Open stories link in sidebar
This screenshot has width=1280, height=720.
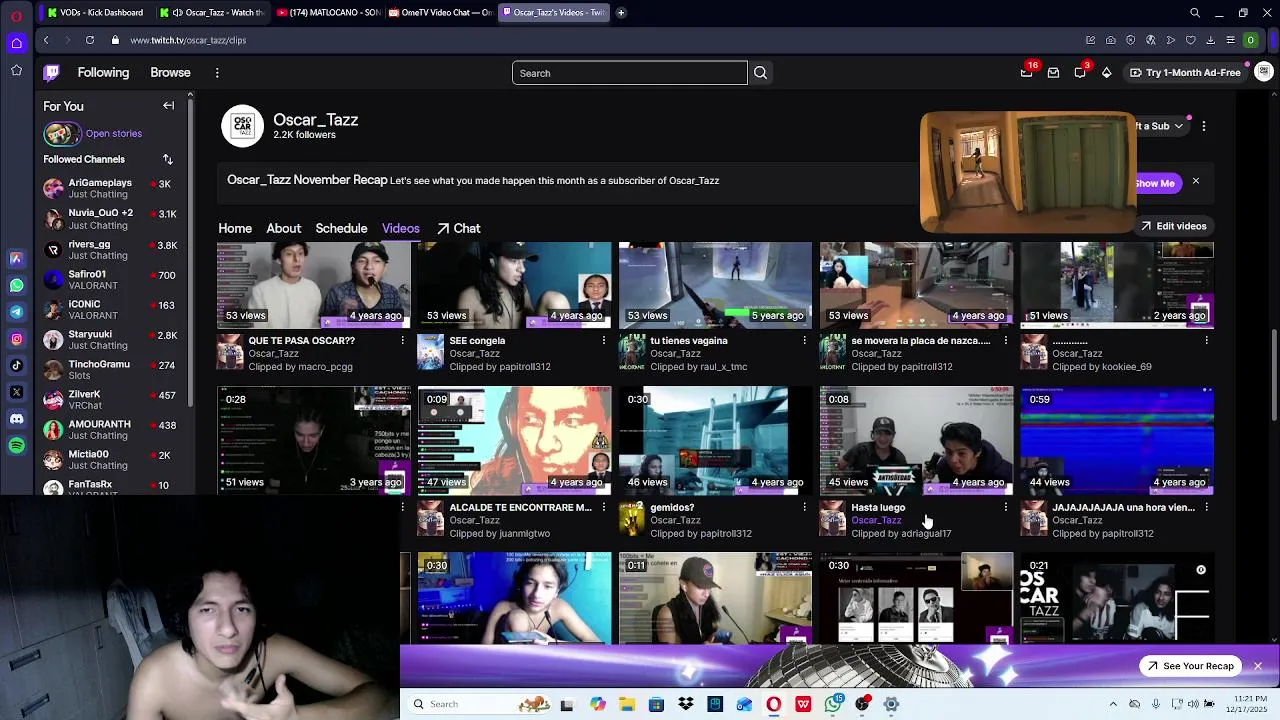(113, 133)
